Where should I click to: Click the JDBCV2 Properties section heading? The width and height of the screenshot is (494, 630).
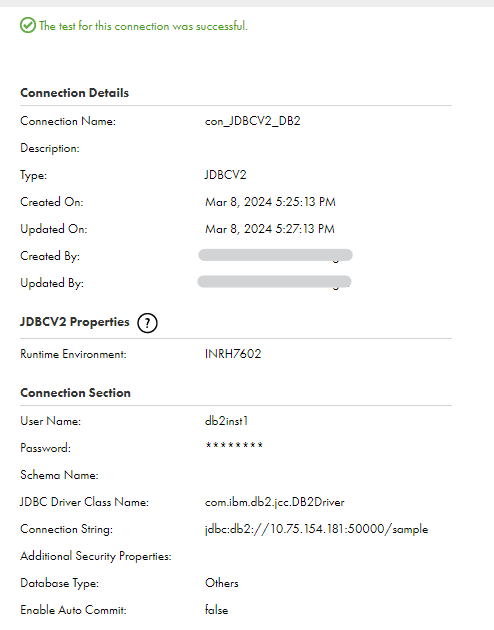[75, 322]
